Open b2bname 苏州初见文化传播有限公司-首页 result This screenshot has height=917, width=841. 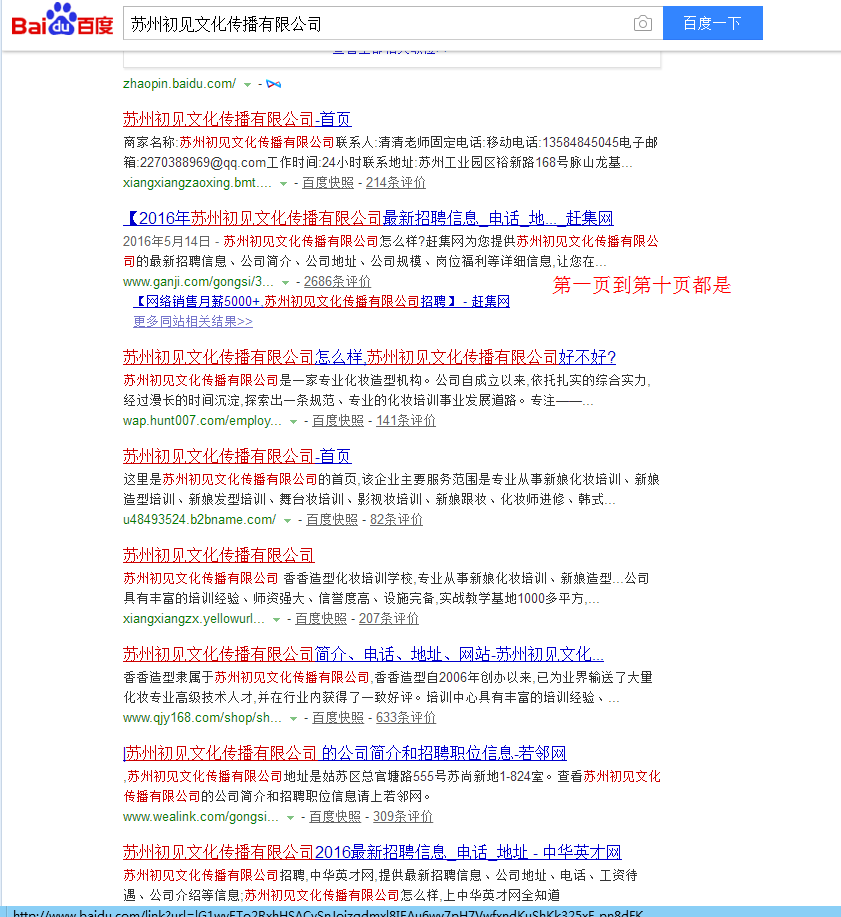pyautogui.click(x=237, y=456)
